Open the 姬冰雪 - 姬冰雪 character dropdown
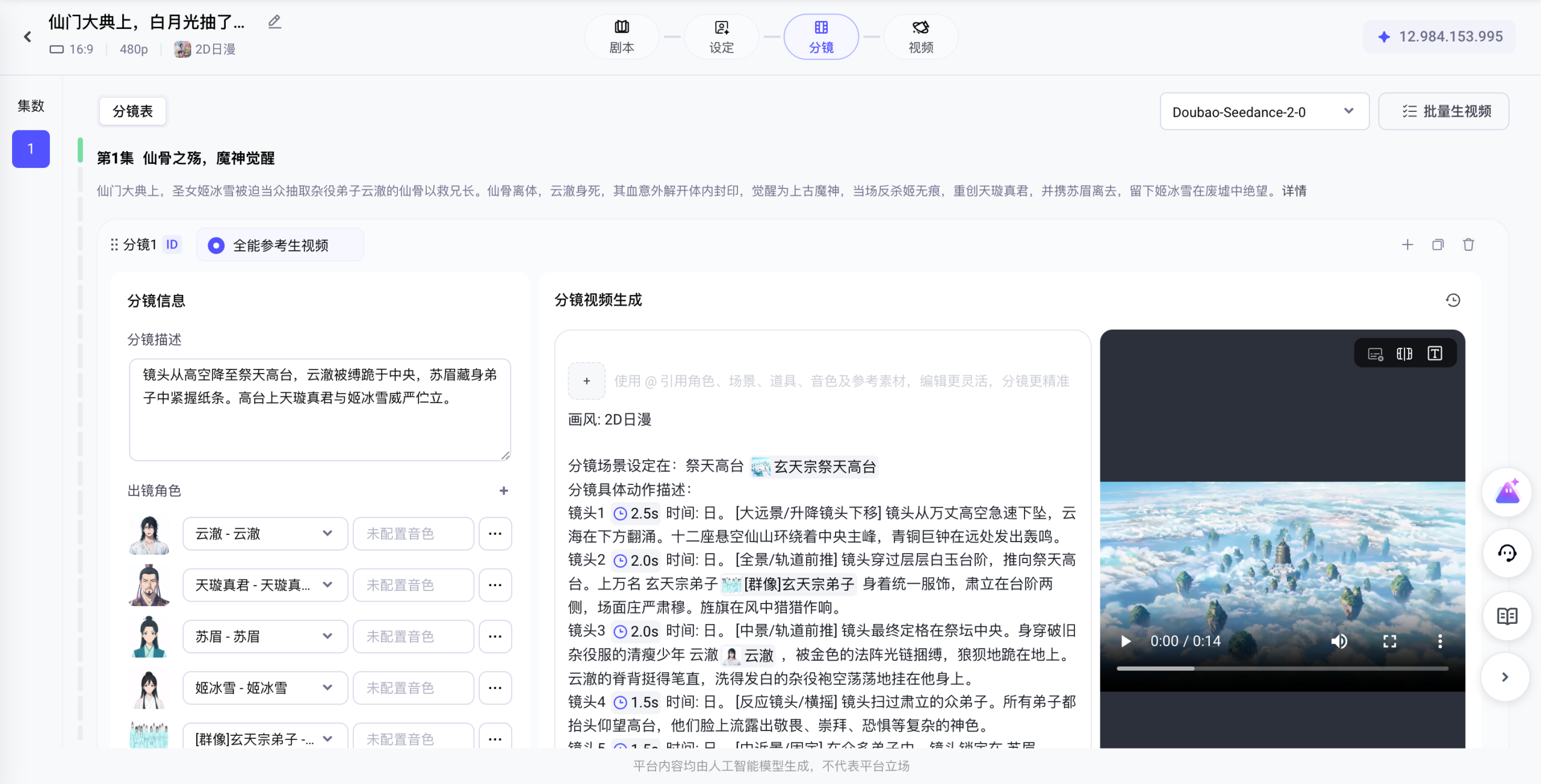 [265, 688]
